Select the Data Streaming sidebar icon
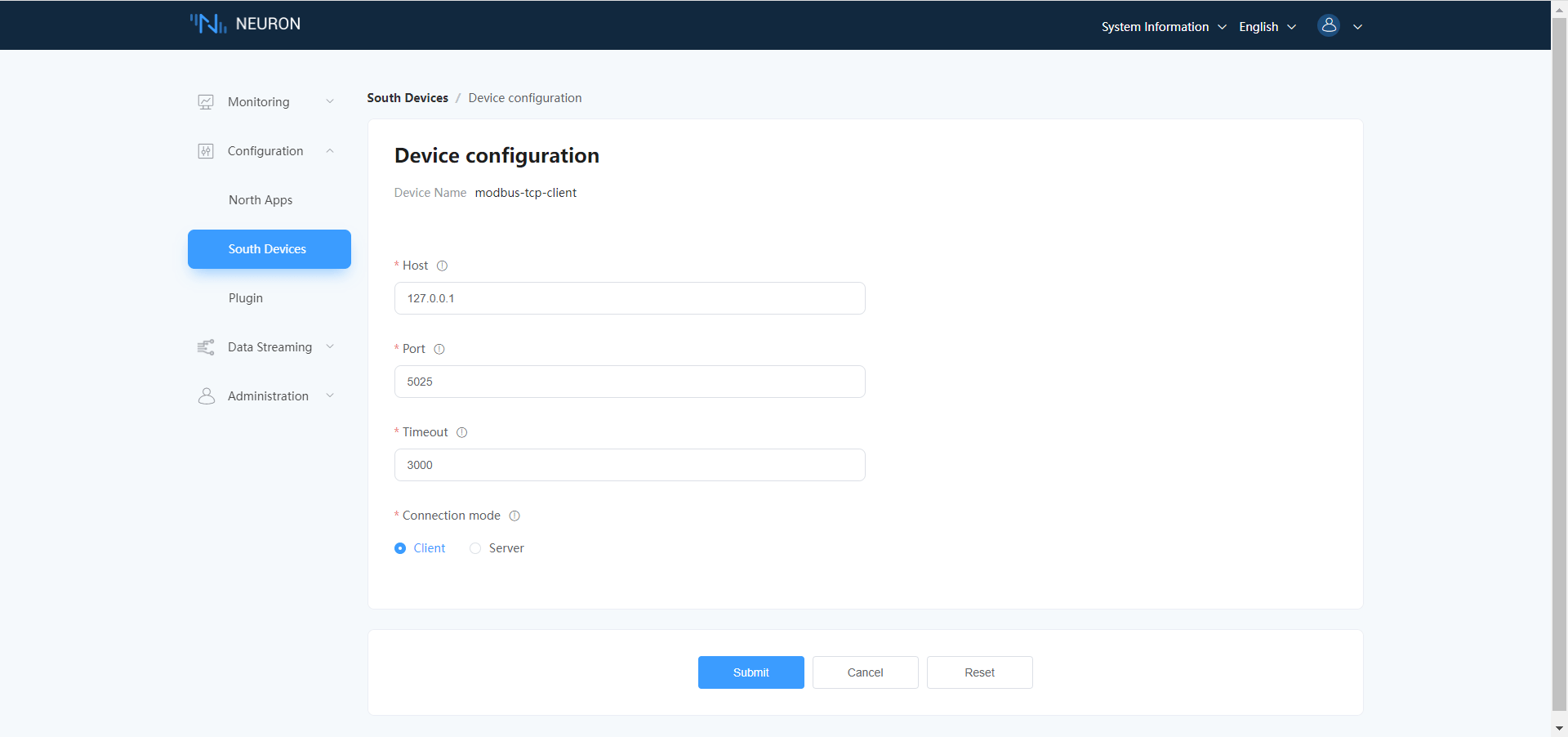Screen dimensions: 1568x737 (x=206, y=346)
